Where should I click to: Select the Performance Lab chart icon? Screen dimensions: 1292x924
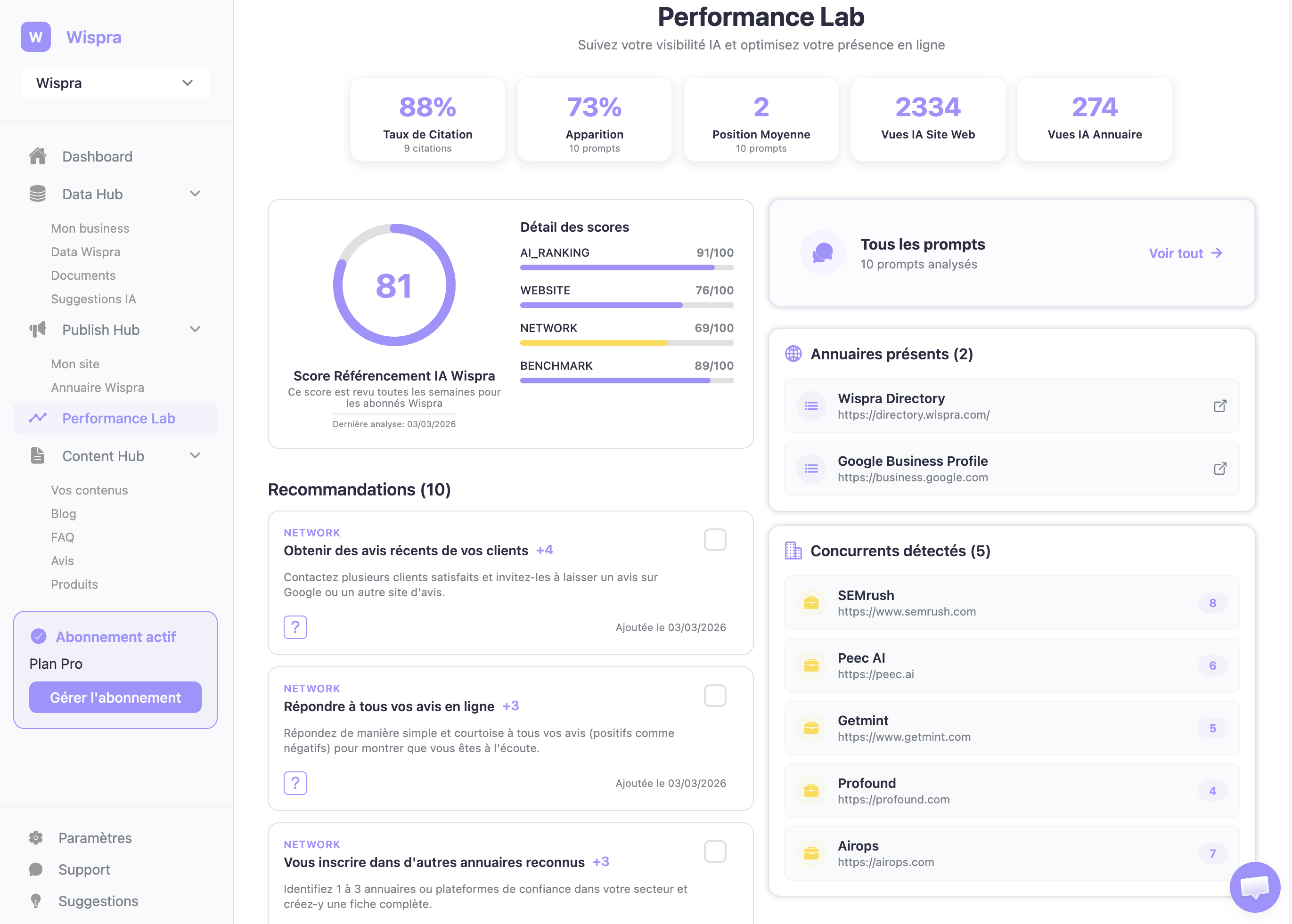[37, 418]
